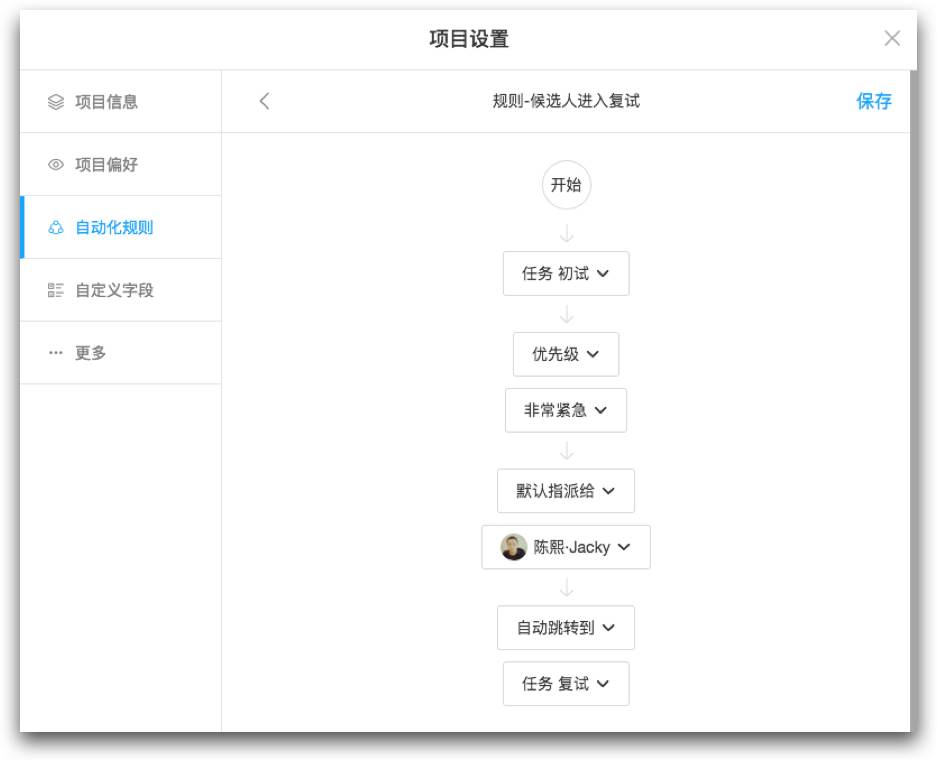
Task: Click the eye icon beside 项目偏好
Action: point(56,164)
